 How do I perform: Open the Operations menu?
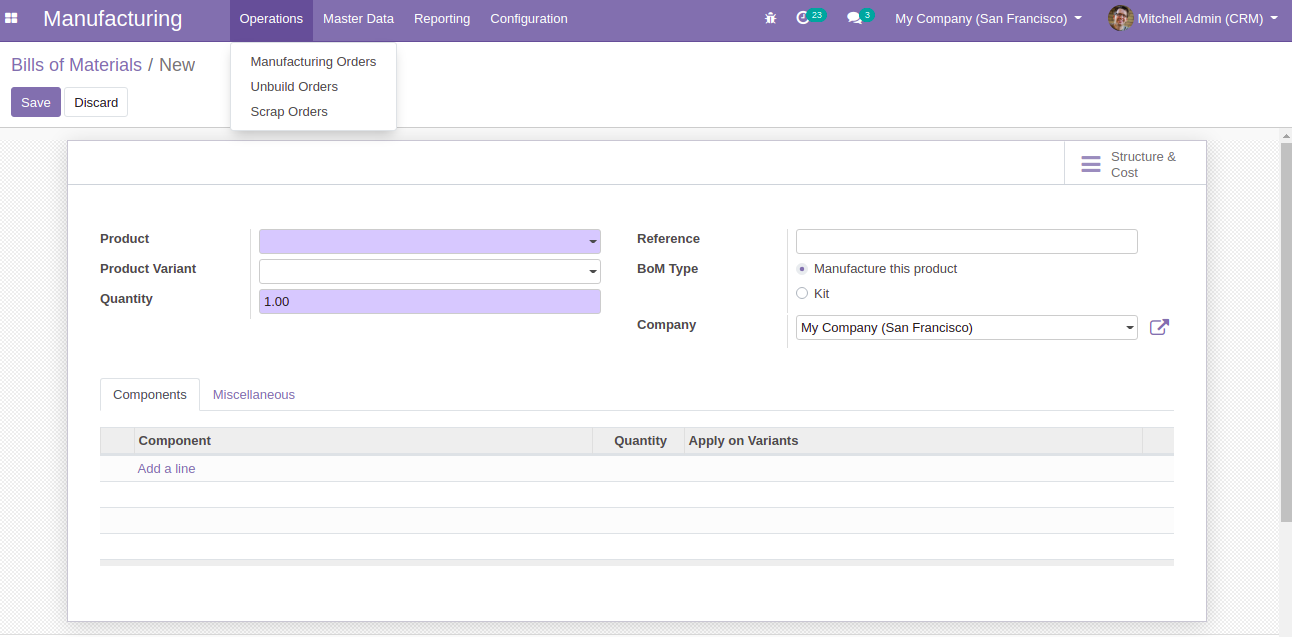click(271, 18)
